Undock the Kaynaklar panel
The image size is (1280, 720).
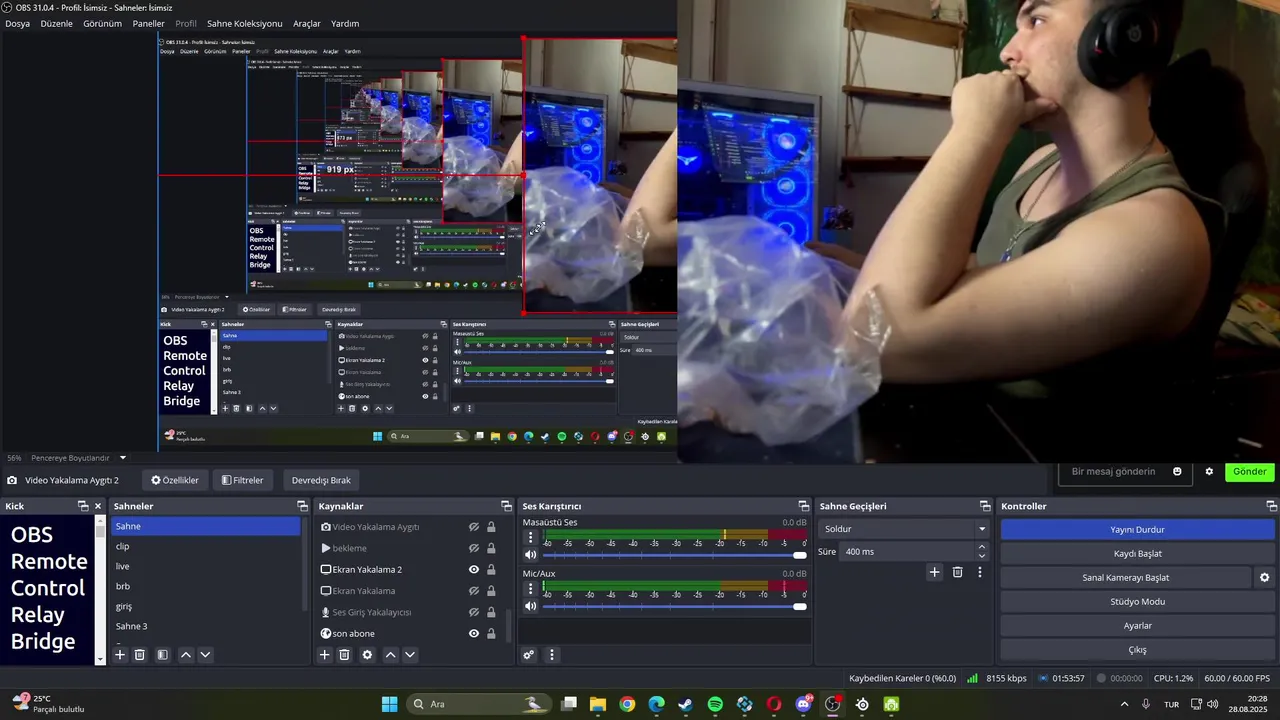506,506
